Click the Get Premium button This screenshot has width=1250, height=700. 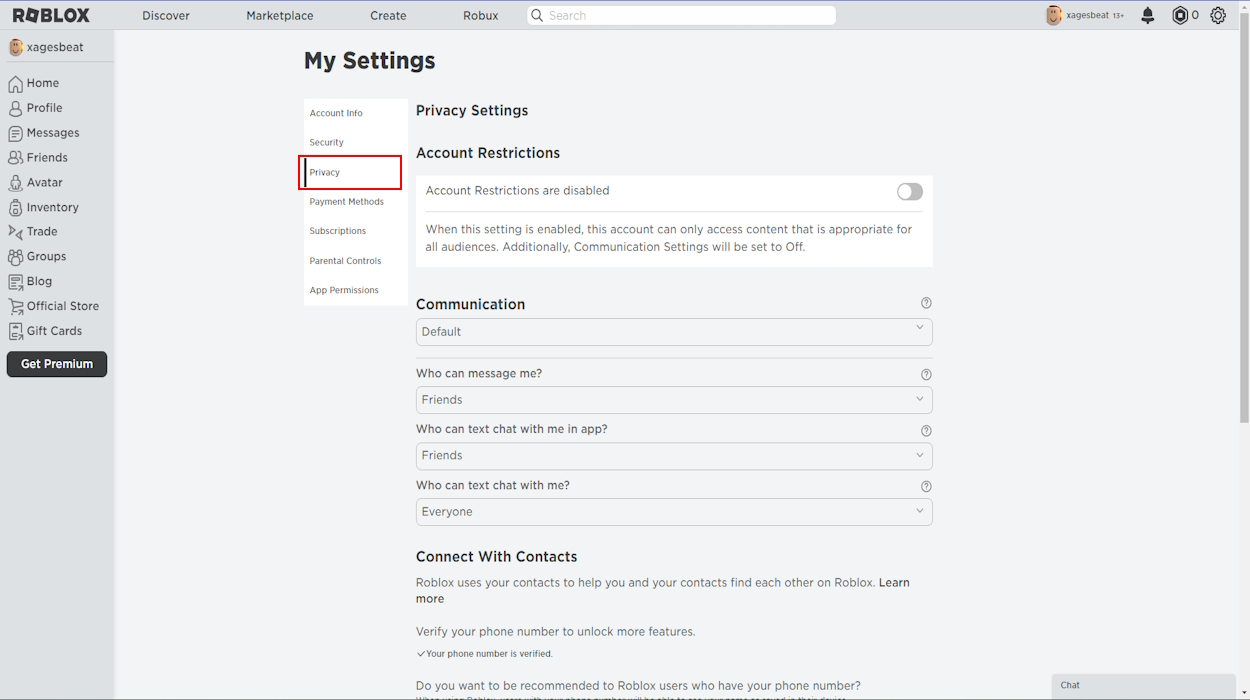point(56,364)
